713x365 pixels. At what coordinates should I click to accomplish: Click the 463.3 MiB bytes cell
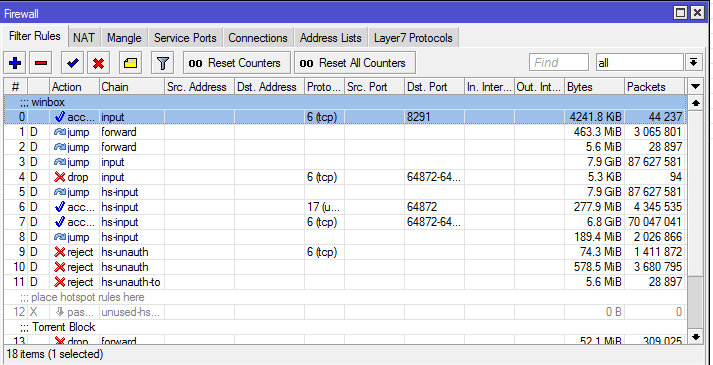[x=594, y=132]
